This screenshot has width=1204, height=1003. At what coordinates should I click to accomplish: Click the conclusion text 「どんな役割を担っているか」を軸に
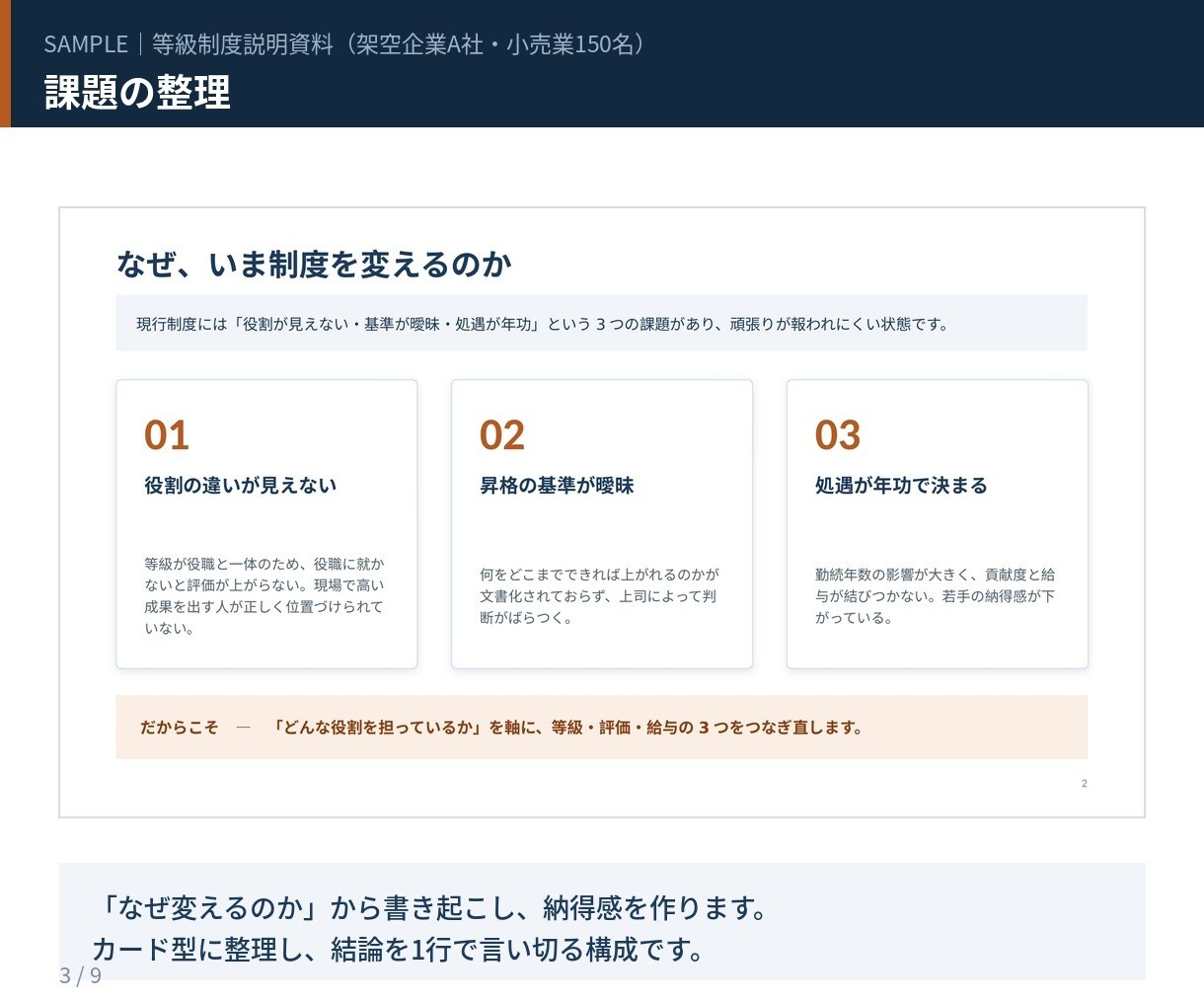[567, 728]
